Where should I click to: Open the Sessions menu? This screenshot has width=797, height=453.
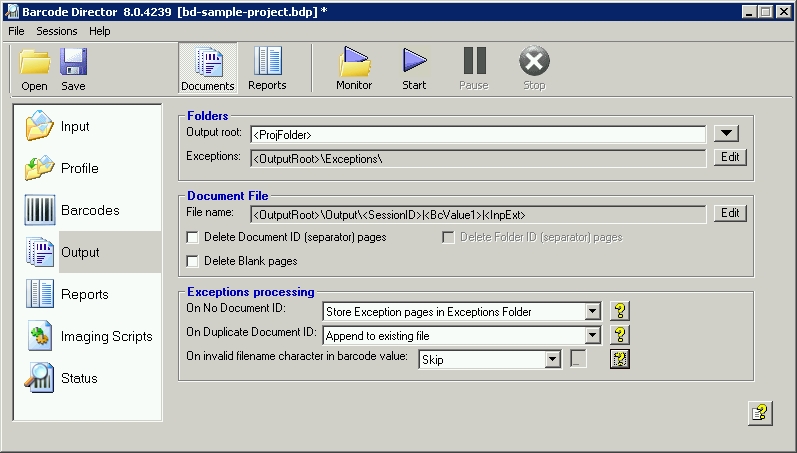57,31
